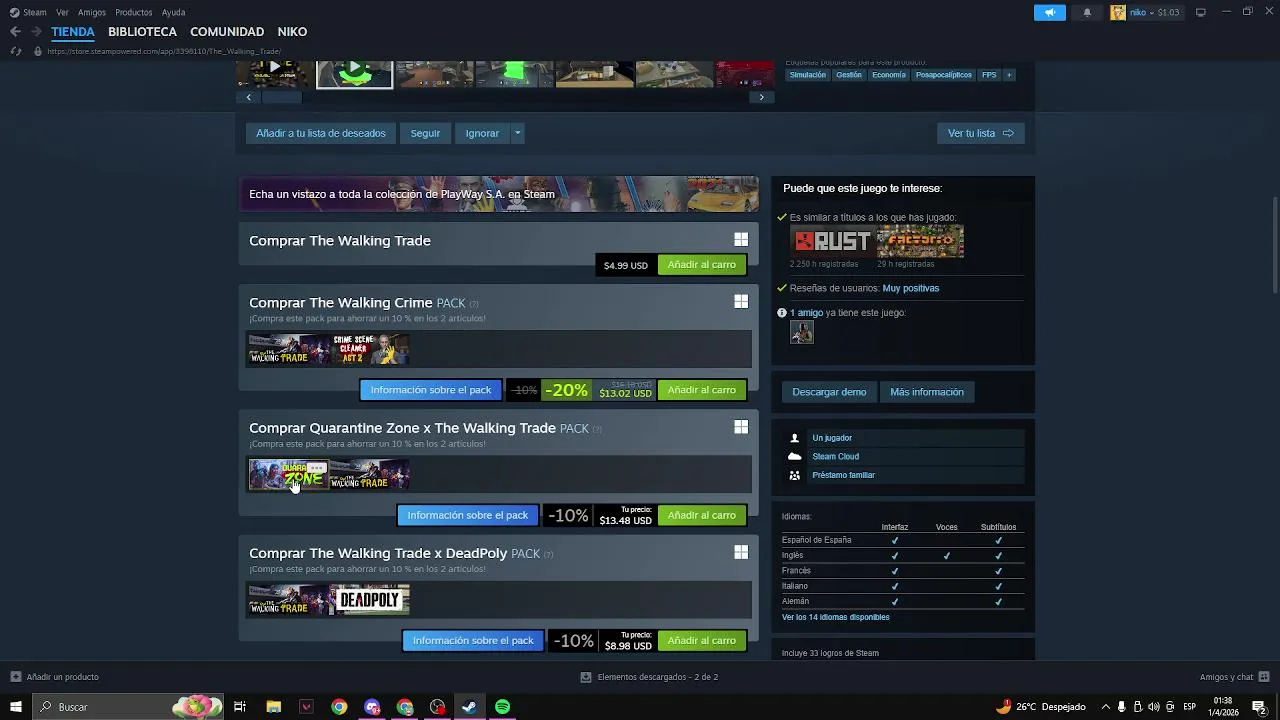The image size is (1280, 720).
Task: Click Windows icon on Comprar The Walking Trade
Action: coord(741,240)
